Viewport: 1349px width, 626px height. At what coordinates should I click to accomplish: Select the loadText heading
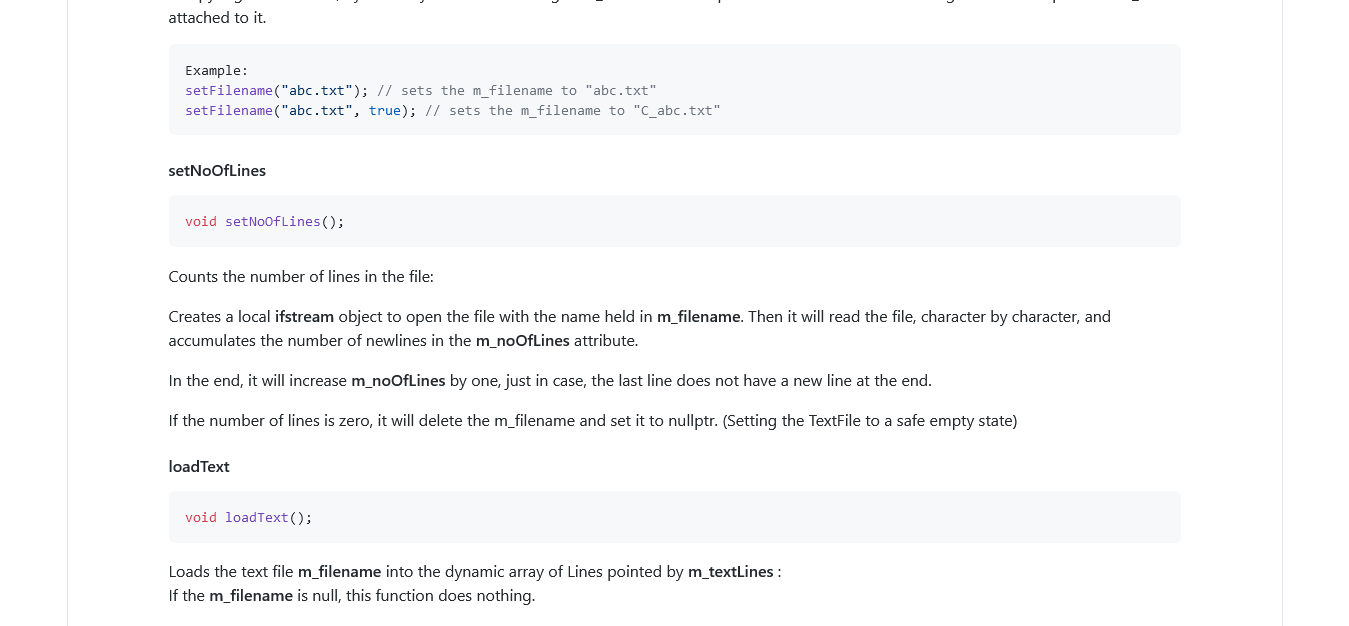pos(198,466)
